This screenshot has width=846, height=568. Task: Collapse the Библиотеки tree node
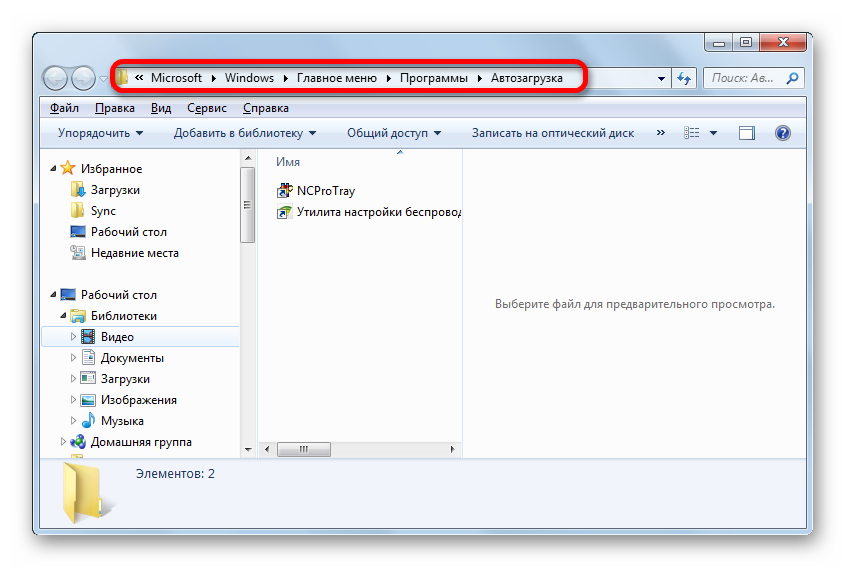[62, 316]
